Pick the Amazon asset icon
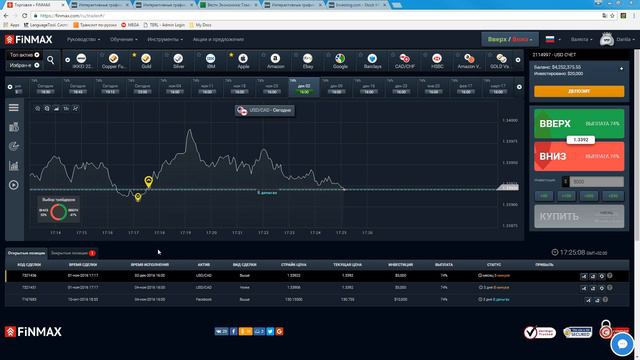 [276, 59]
